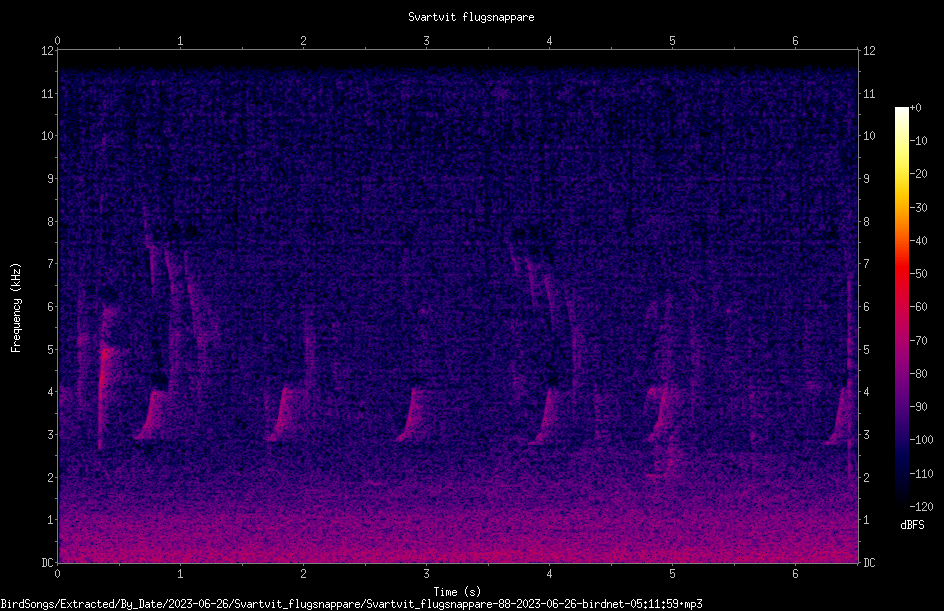
Task: Click '6' on the top time axis
Action: coord(795,41)
